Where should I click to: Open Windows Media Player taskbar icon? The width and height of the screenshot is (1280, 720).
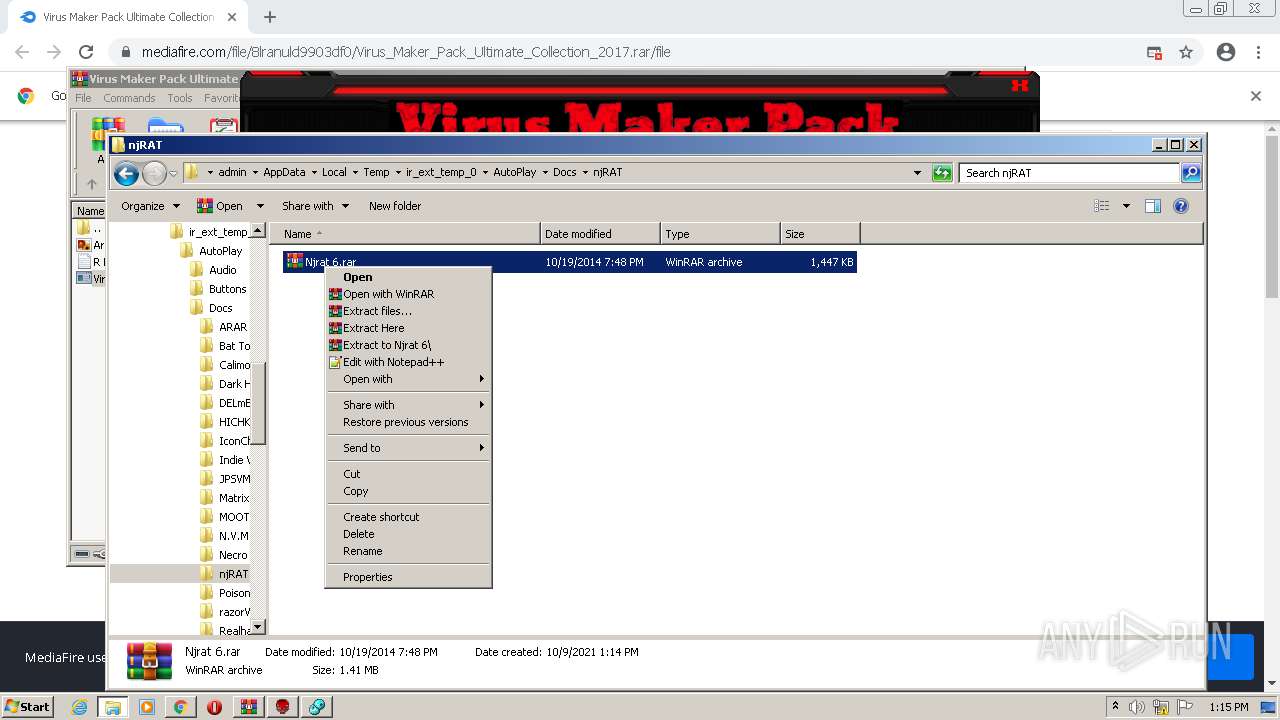click(147, 707)
